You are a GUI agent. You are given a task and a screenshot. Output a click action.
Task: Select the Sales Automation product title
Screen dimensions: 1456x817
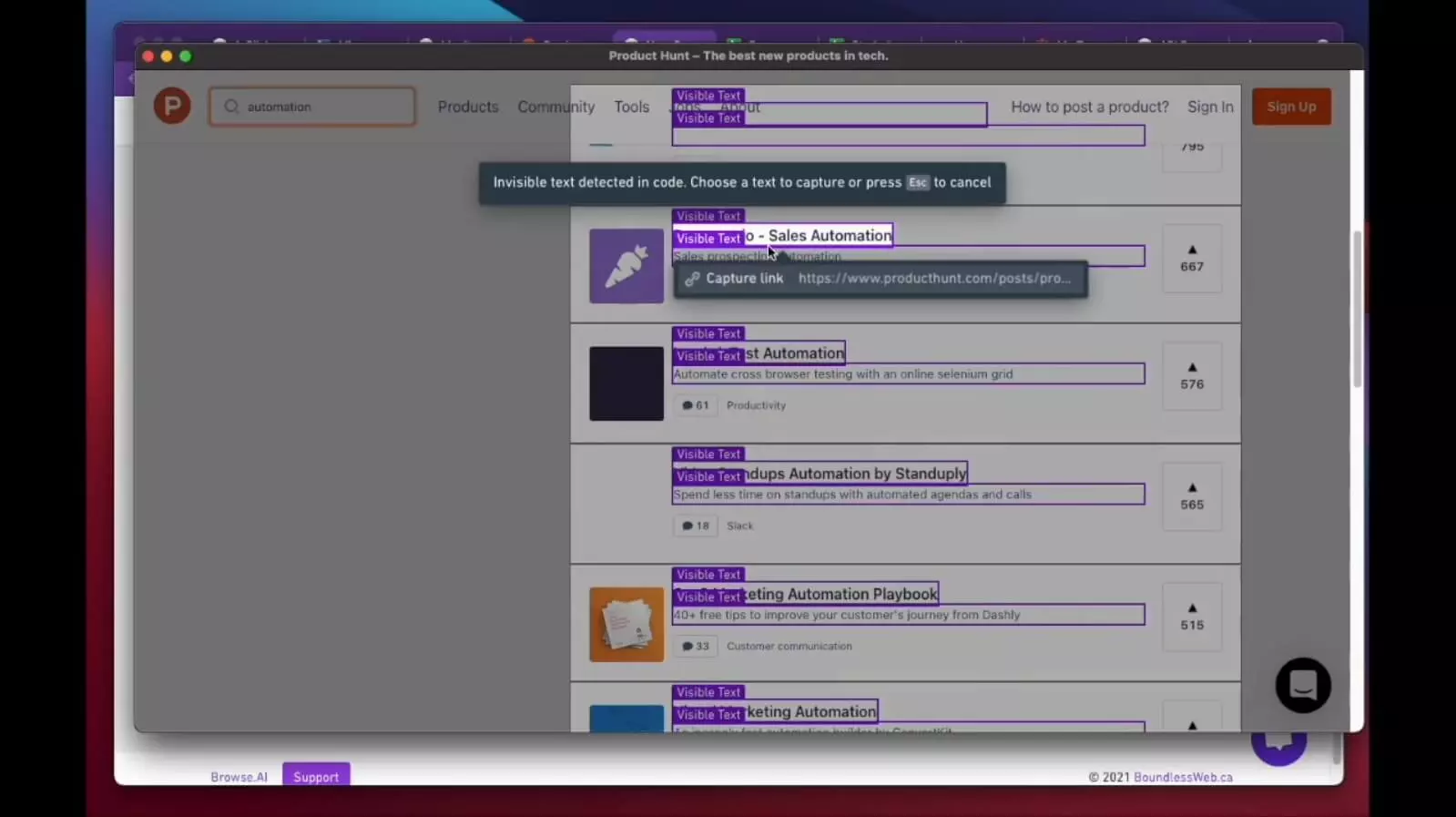click(x=783, y=235)
